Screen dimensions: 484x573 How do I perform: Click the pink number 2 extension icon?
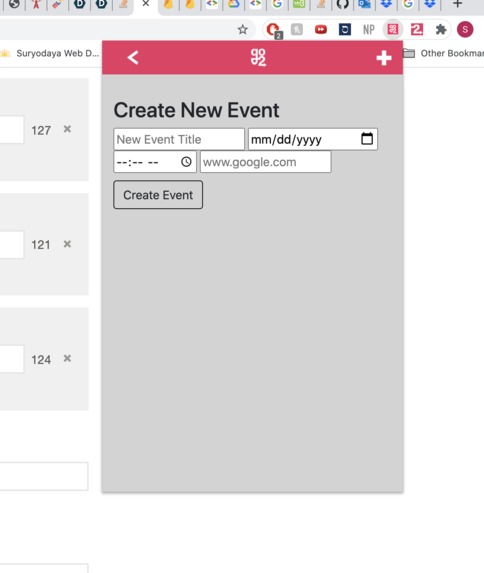point(417,30)
